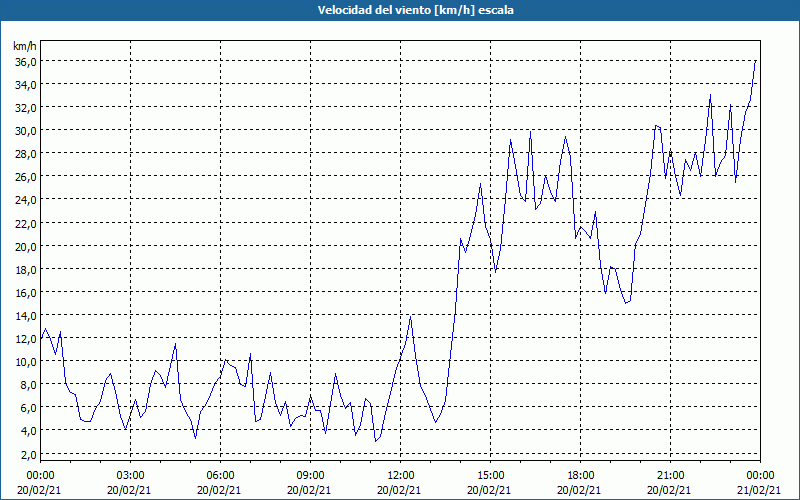Click the 12:00 time label on the X axis

[x=401, y=476]
